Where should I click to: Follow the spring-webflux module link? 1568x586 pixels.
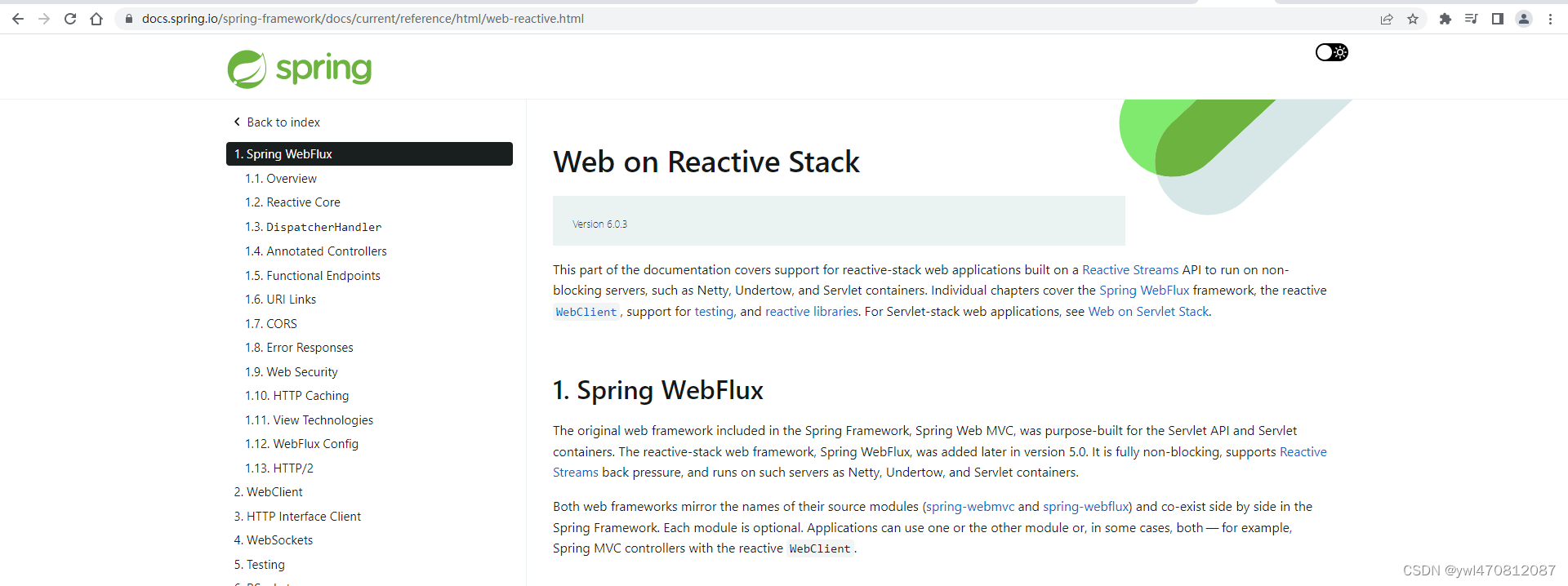pos(1085,507)
